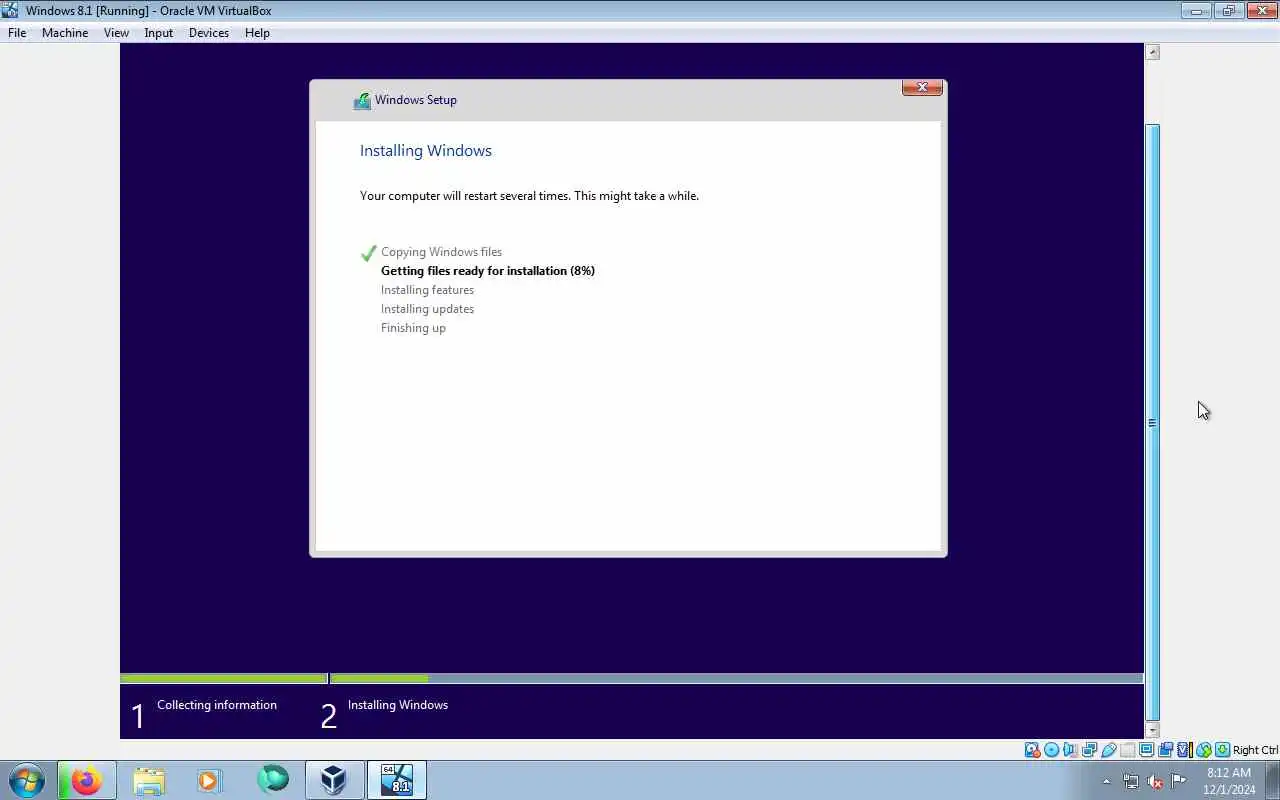This screenshot has height=800, width=1280.
Task: Click the keyboard capture green arrow icon
Action: [x=1222, y=750]
